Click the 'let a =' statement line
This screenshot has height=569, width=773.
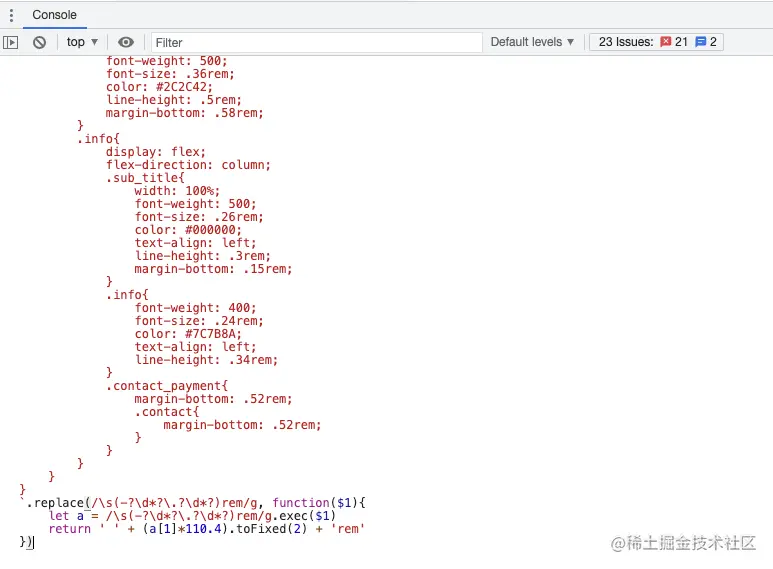click(192, 516)
